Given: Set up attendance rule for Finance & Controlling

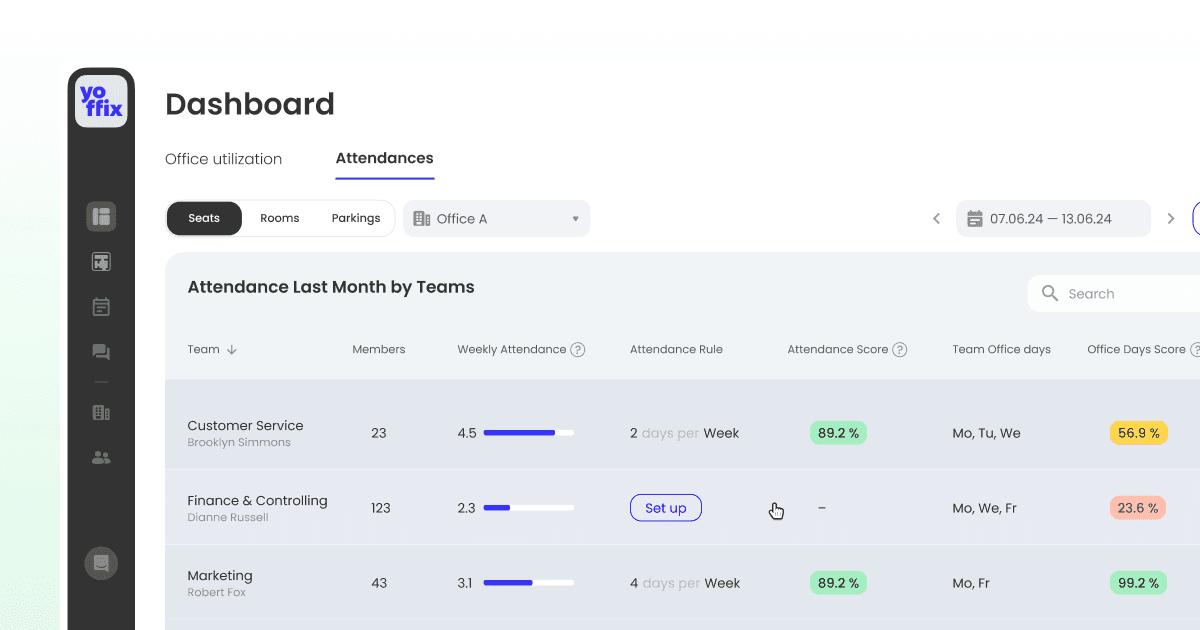Looking at the screenshot, I should (665, 508).
